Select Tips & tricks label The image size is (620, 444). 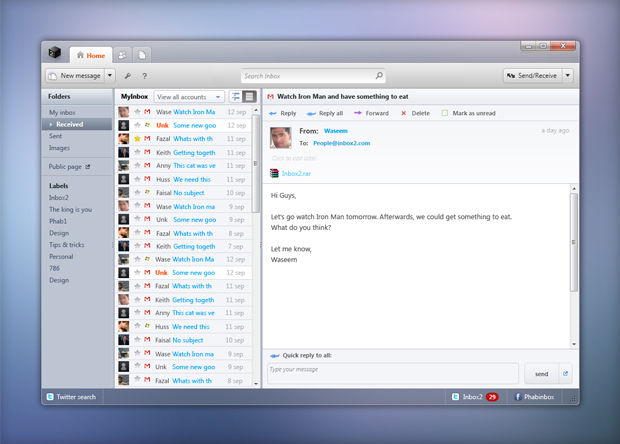click(66, 245)
